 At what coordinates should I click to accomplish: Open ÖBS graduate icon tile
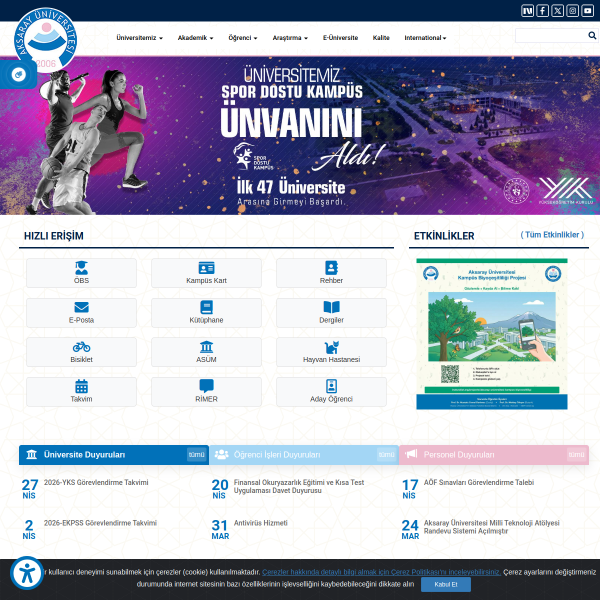coord(82,273)
